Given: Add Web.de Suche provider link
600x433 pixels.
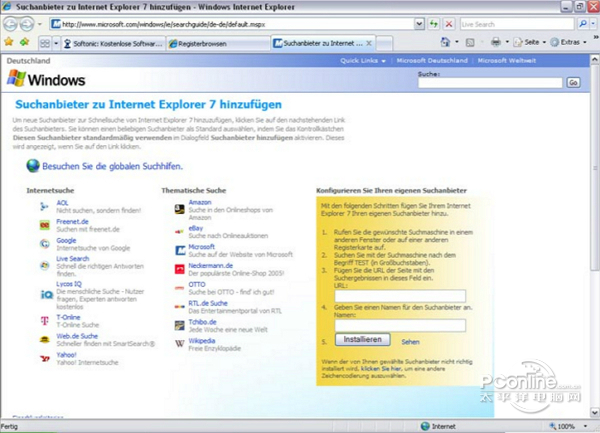Looking at the screenshot, I should 77,336.
